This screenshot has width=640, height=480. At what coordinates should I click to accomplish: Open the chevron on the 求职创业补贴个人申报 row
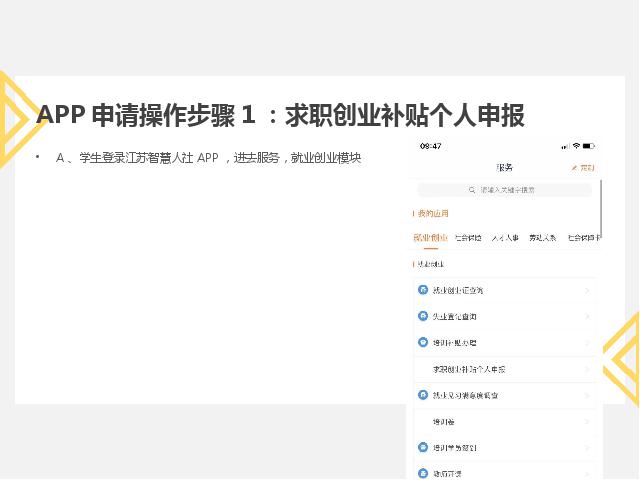587,369
